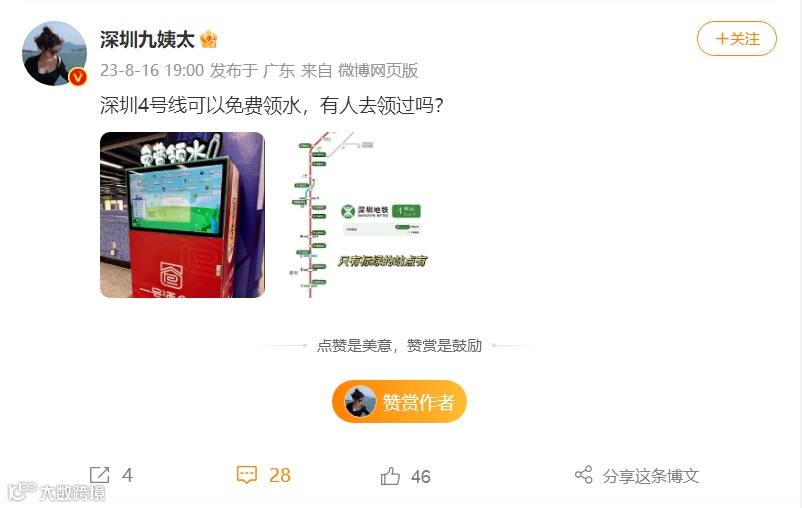Screen dimensions: 802x508
Task: Follow the user with the +关注 button
Action: (x=737, y=38)
